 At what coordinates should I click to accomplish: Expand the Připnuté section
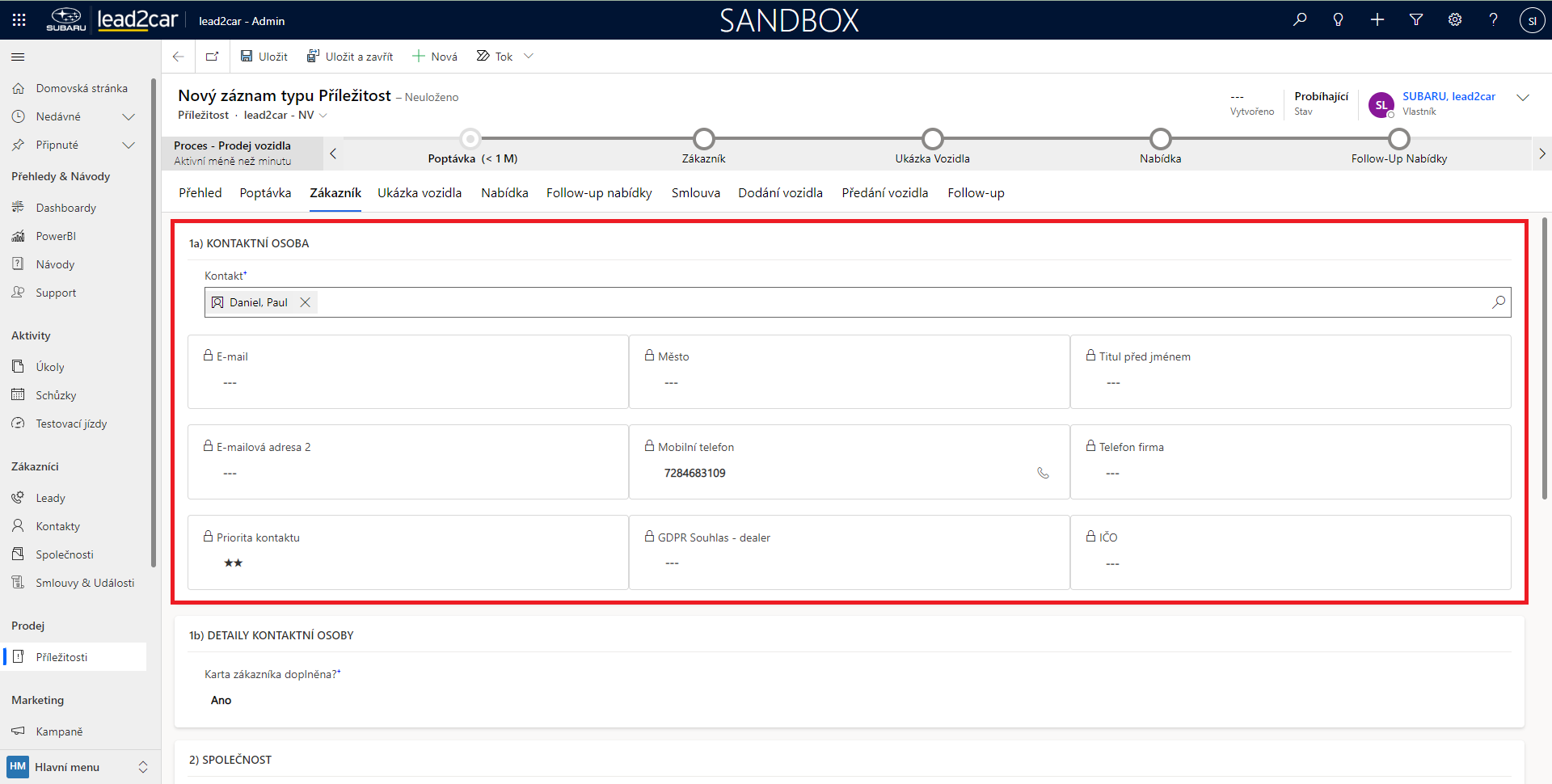pyautogui.click(x=128, y=145)
